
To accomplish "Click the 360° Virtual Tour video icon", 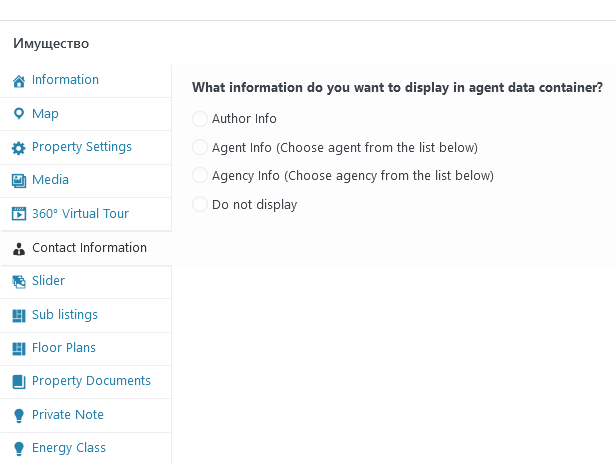I will point(18,214).
